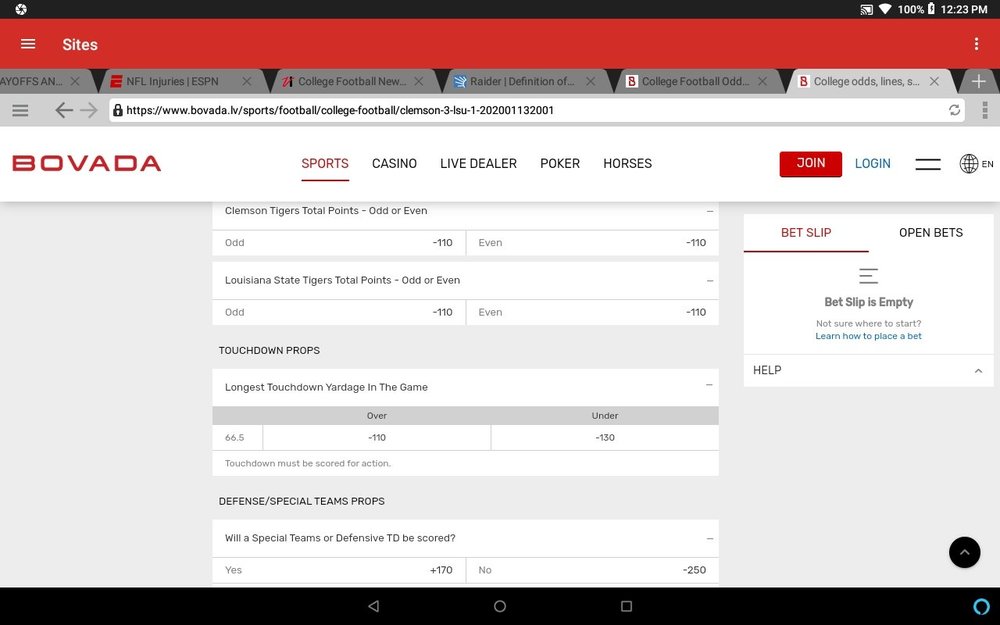Jump back to top with round arrow button
This screenshot has width=1000, height=625.
pyautogui.click(x=964, y=552)
